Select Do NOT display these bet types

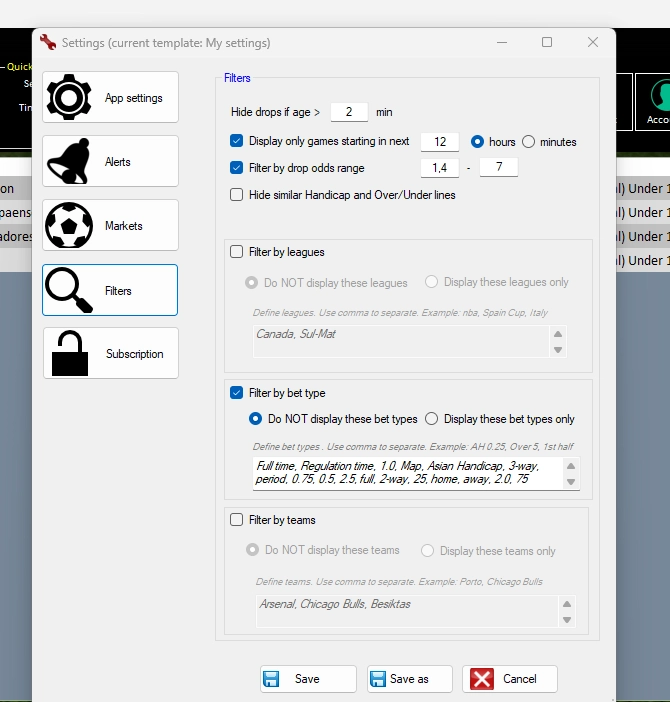click(x=255, y=419)
